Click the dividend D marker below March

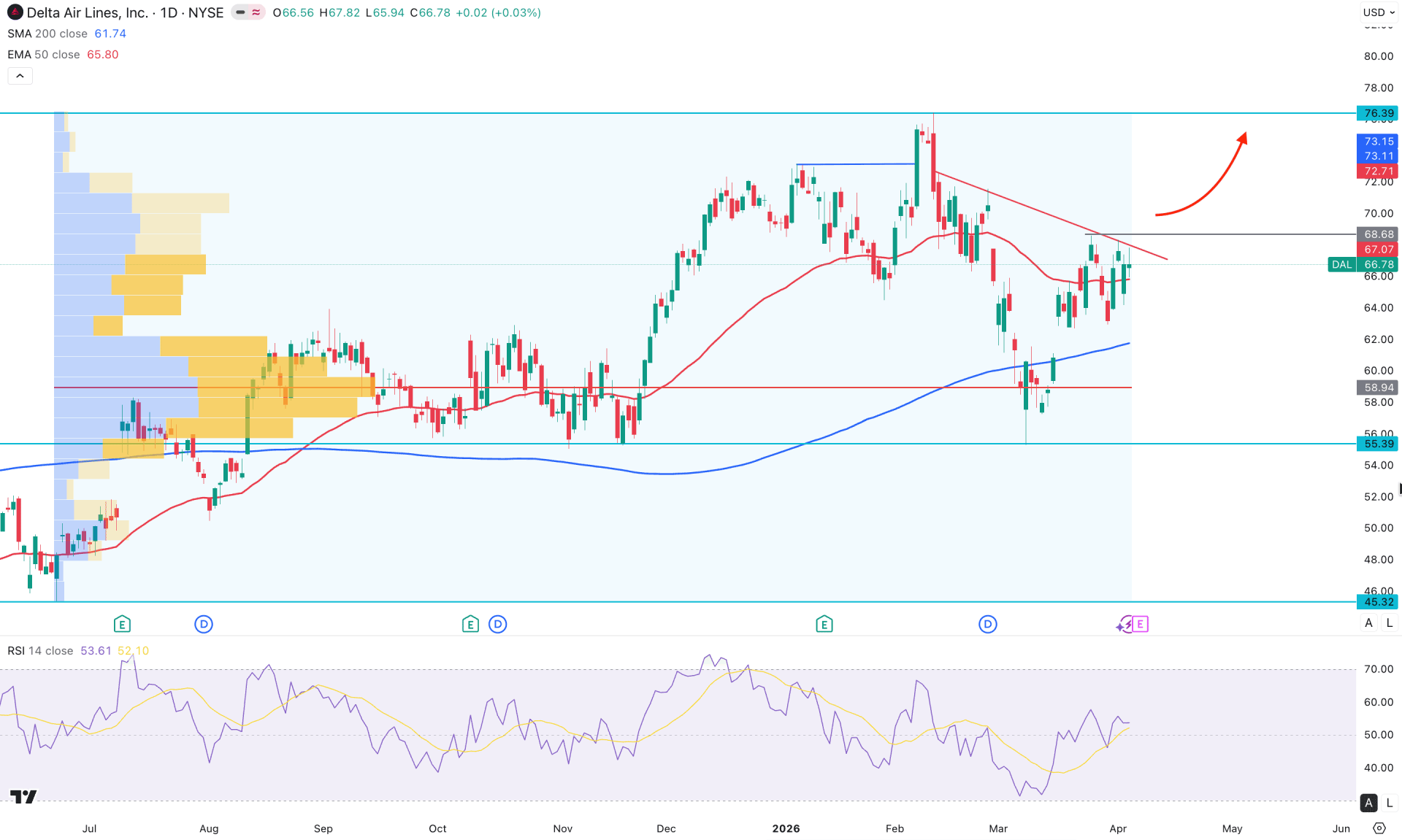click(x=987, y=624)
